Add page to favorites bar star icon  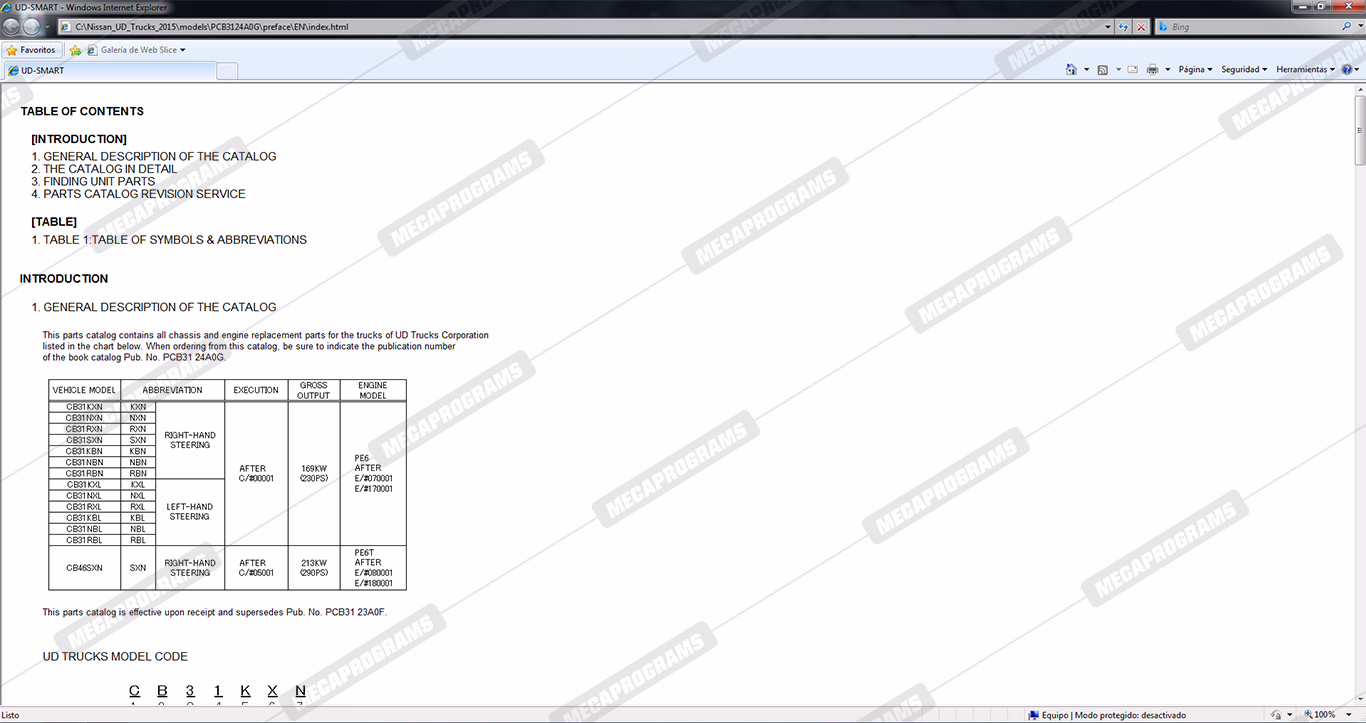(x=75, y=50)
